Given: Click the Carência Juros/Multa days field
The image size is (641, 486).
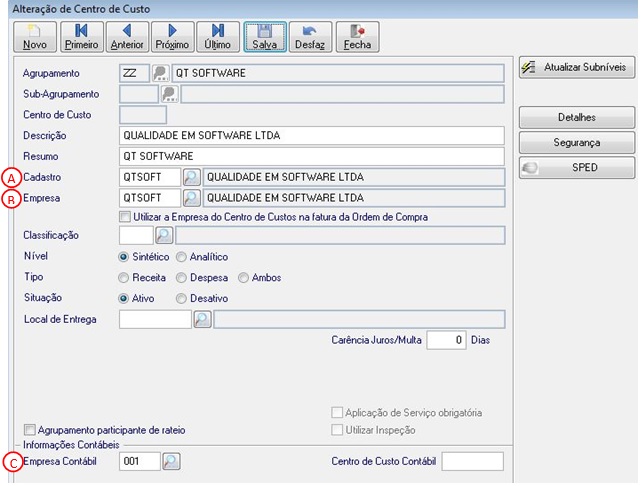Looking at the screenshot, I should [x=446, y=340].
